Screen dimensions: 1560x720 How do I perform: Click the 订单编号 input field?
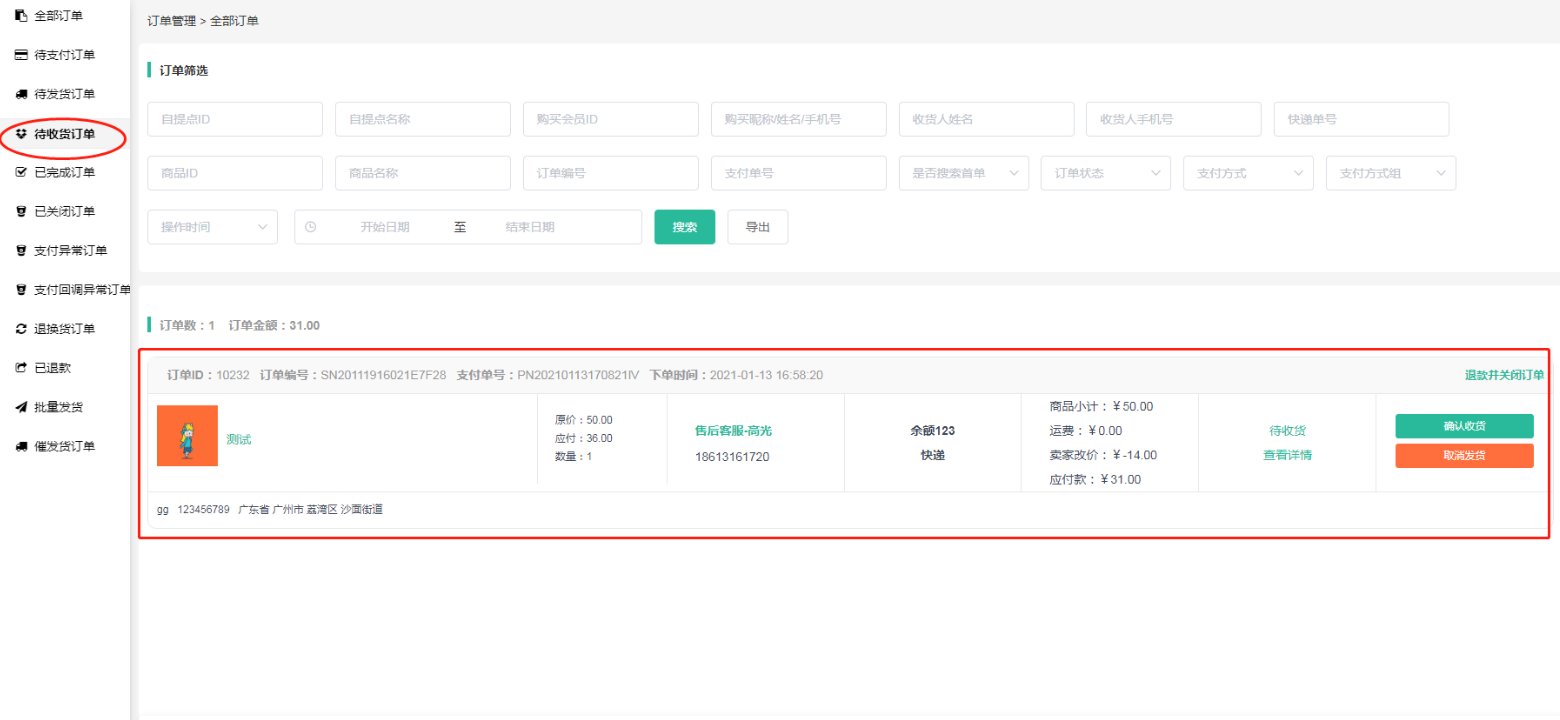pos(610,173)
